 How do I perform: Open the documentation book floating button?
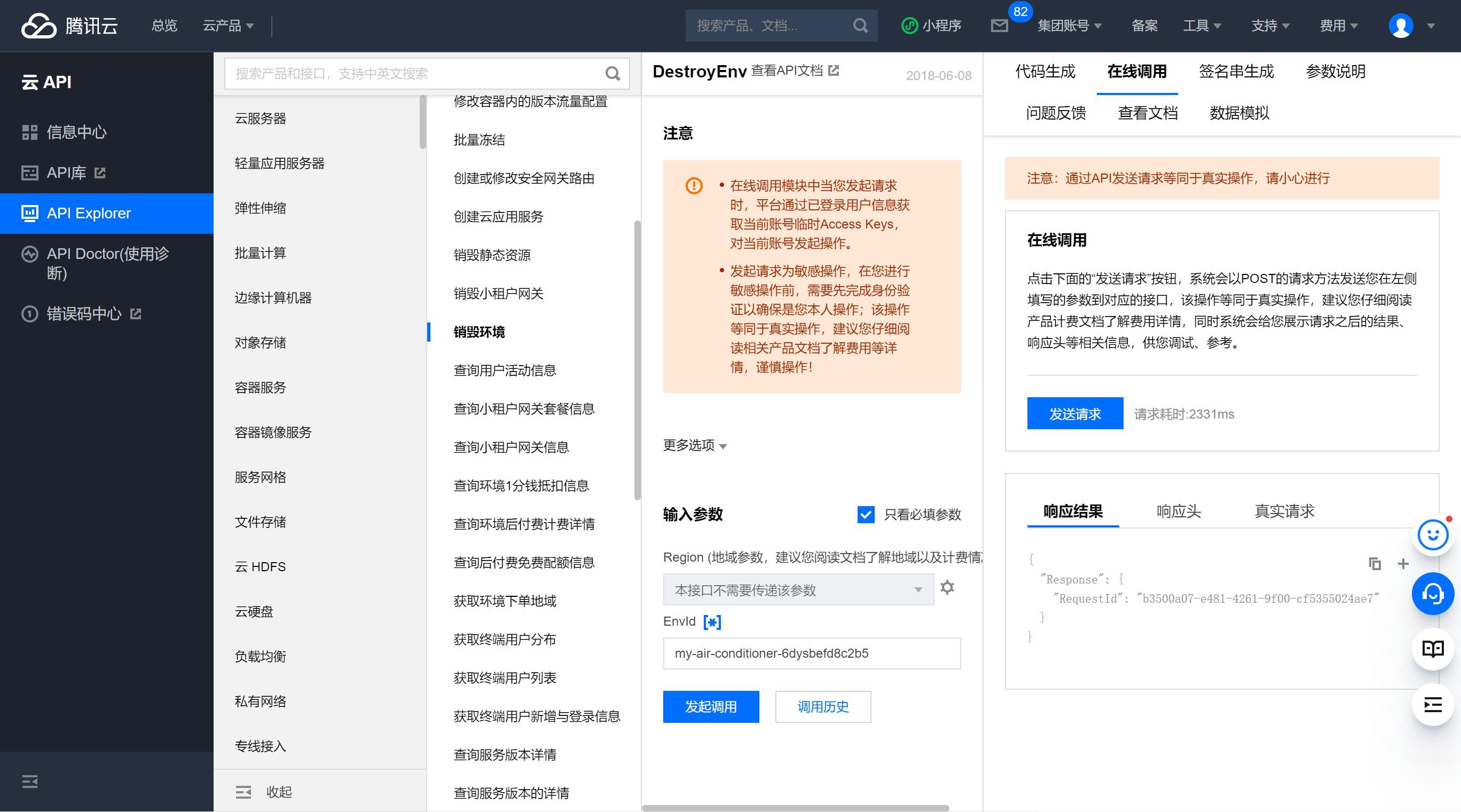point(1433,649)
